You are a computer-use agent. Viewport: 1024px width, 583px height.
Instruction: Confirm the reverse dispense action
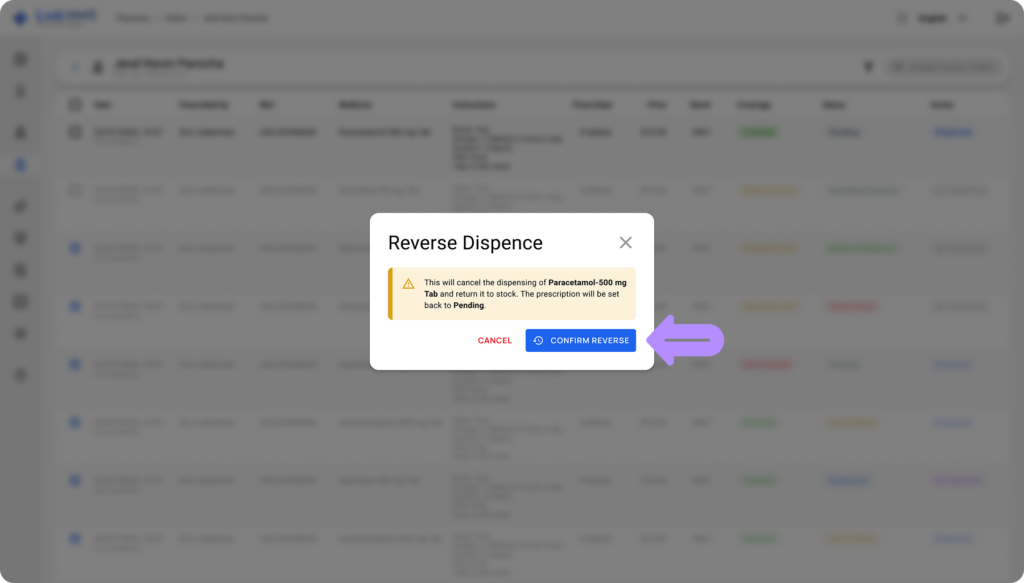tap(581, 340)
